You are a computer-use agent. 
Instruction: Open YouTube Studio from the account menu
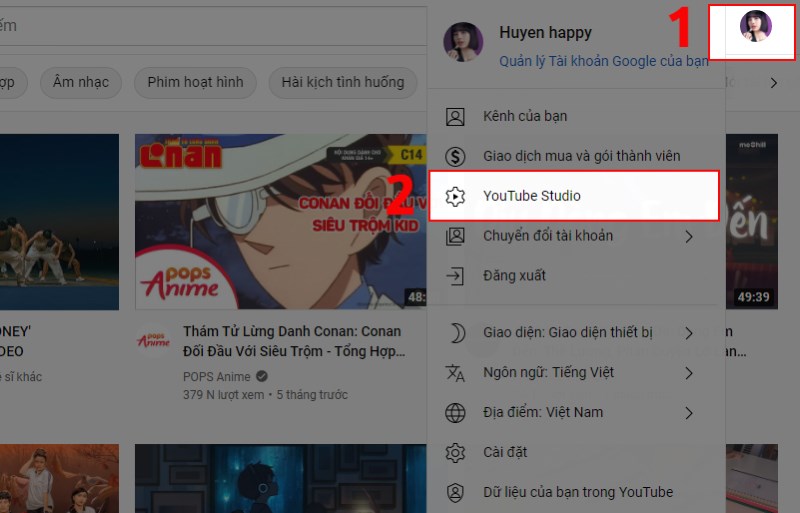[574, 196]
